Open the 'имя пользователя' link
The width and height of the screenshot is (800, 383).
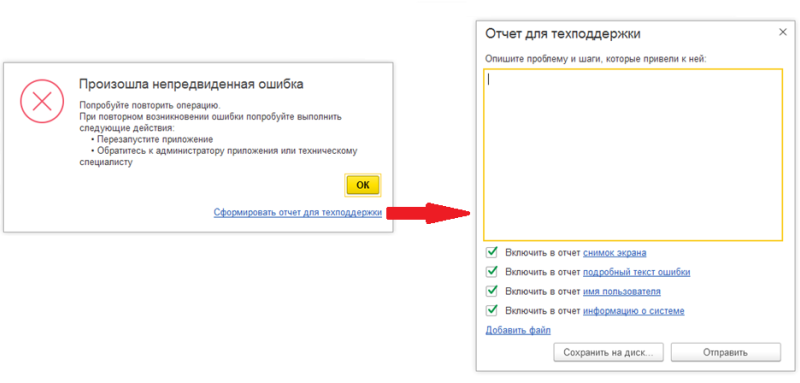pos(622,291)
